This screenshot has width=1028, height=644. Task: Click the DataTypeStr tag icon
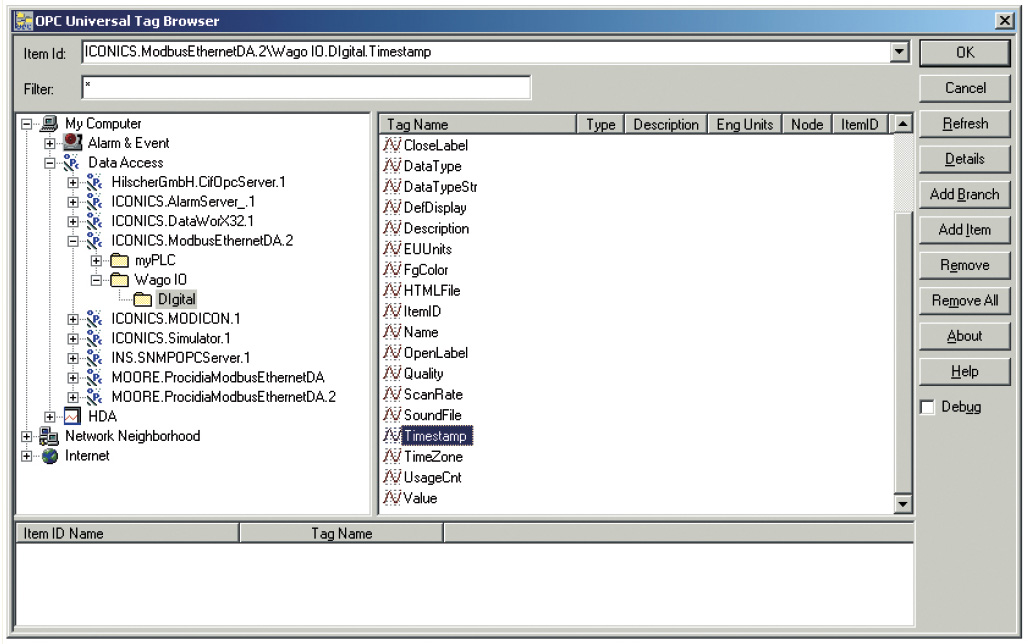coord(392,187)
